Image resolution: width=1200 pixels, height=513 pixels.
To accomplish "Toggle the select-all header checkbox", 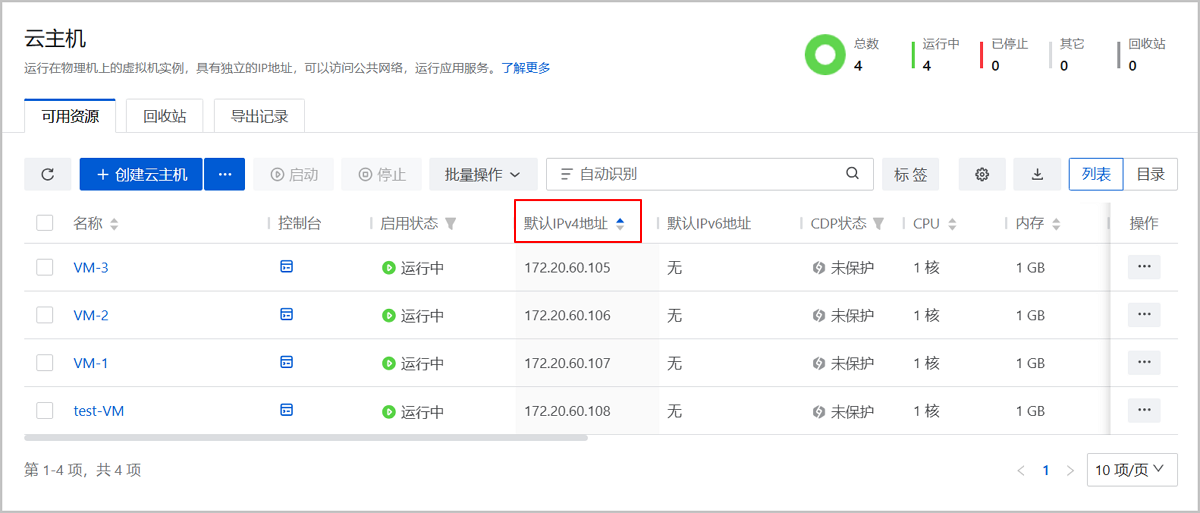I will [45, 223].
